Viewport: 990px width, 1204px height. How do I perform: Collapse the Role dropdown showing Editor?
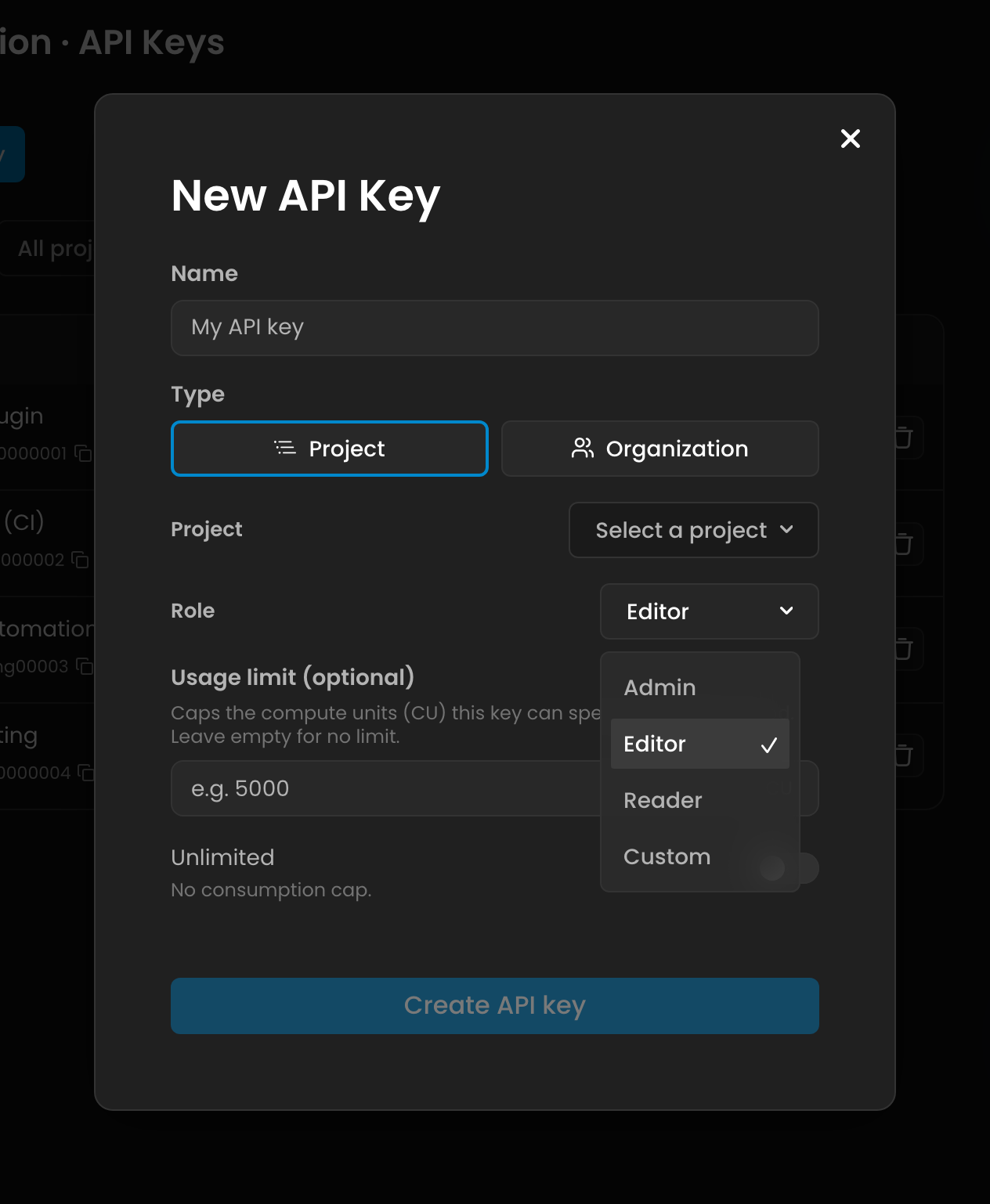coord(710,611)
